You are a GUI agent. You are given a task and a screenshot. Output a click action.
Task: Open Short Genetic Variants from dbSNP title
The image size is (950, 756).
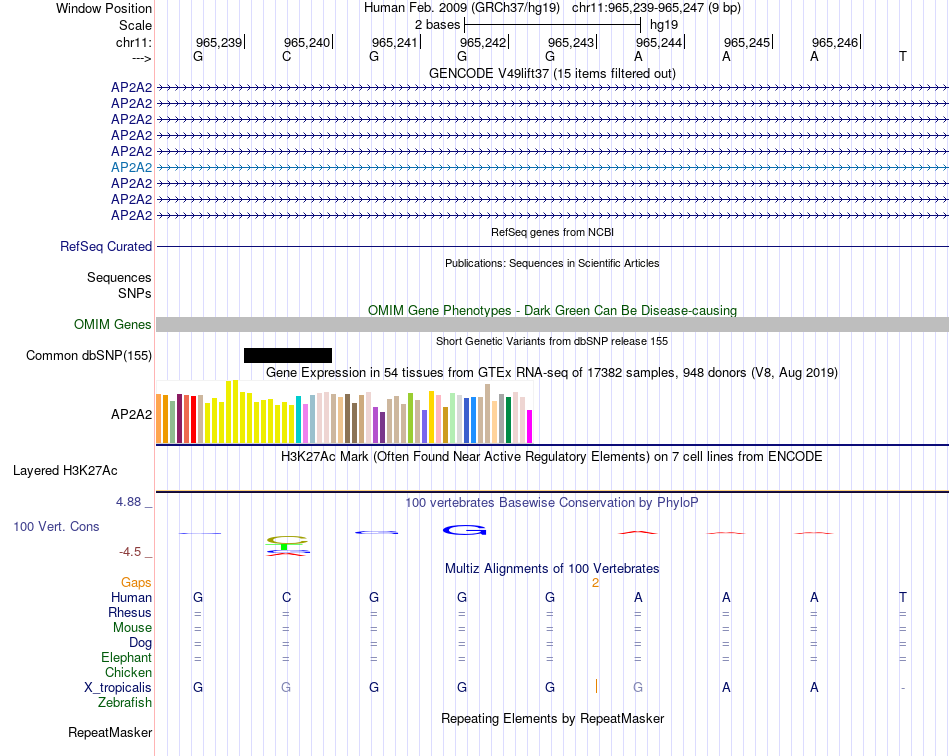click(552, 341)
